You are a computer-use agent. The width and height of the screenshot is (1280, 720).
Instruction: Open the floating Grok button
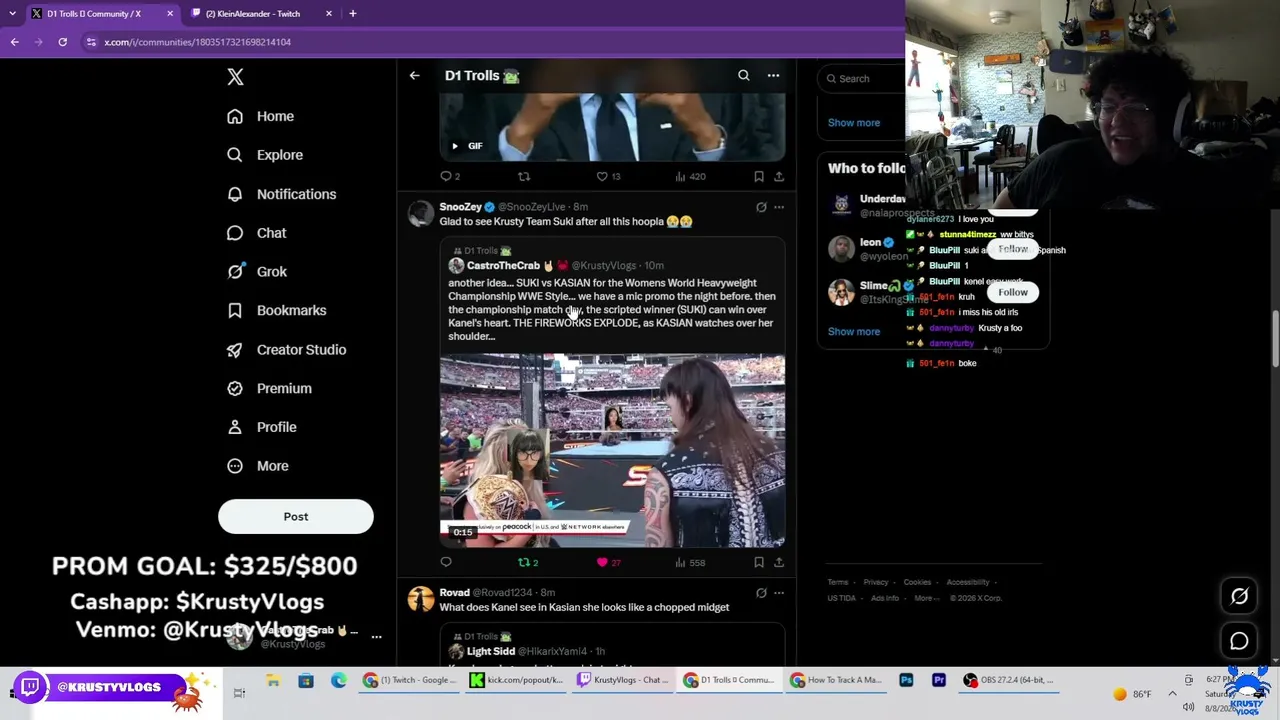(1239, 596)
